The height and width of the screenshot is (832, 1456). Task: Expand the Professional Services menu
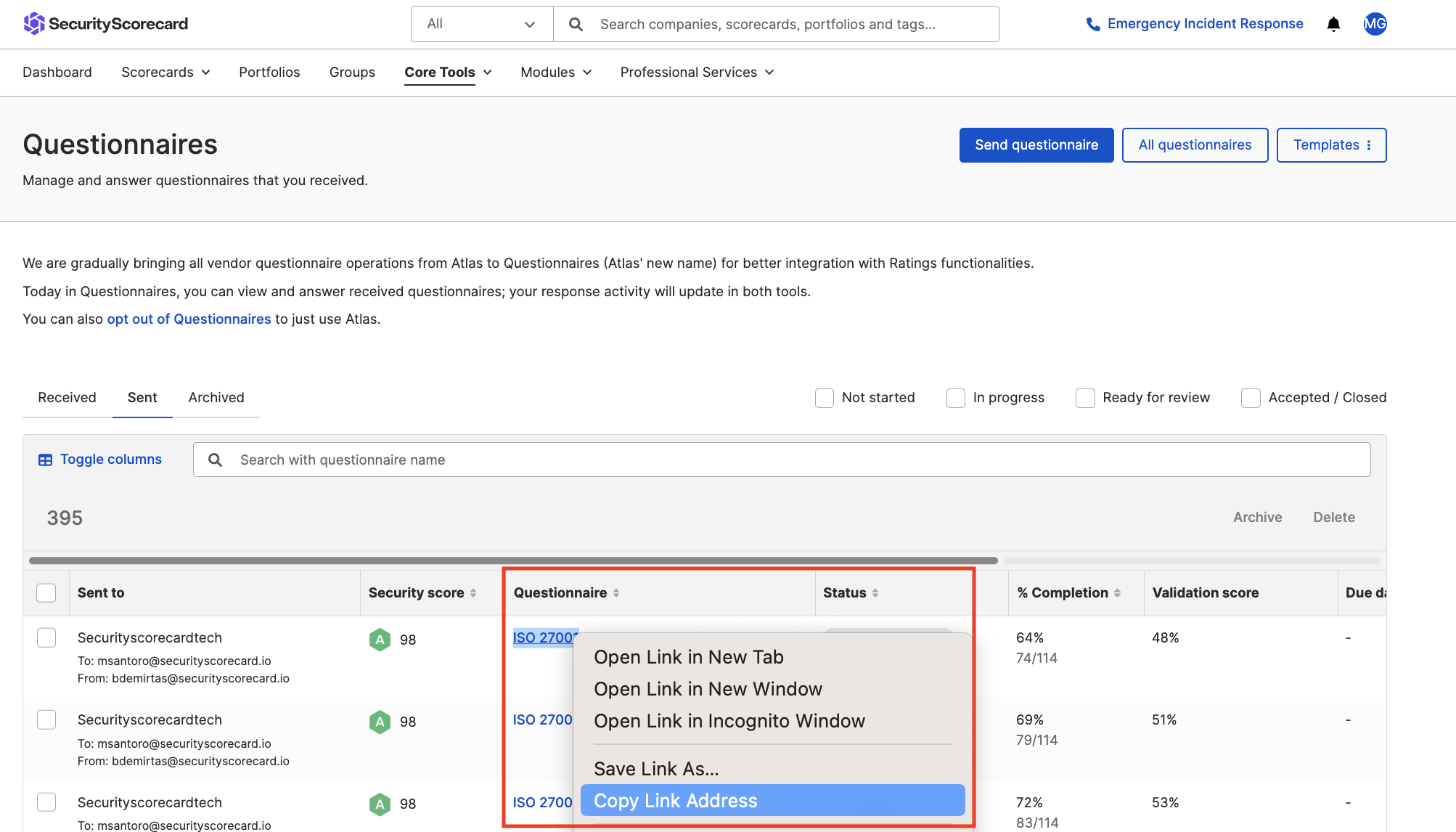pos(697,73)
